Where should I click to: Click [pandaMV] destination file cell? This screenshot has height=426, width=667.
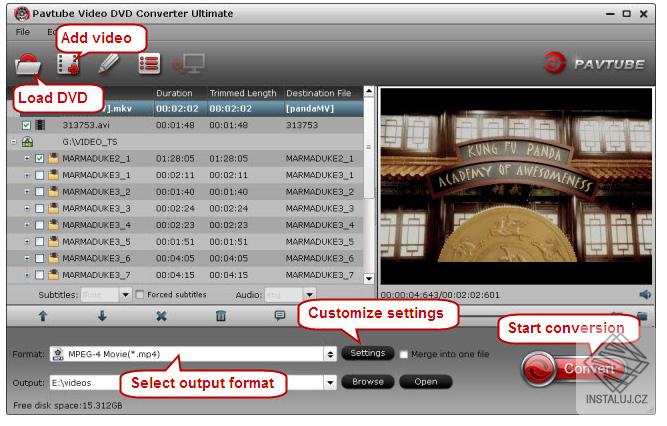(310, 109)
